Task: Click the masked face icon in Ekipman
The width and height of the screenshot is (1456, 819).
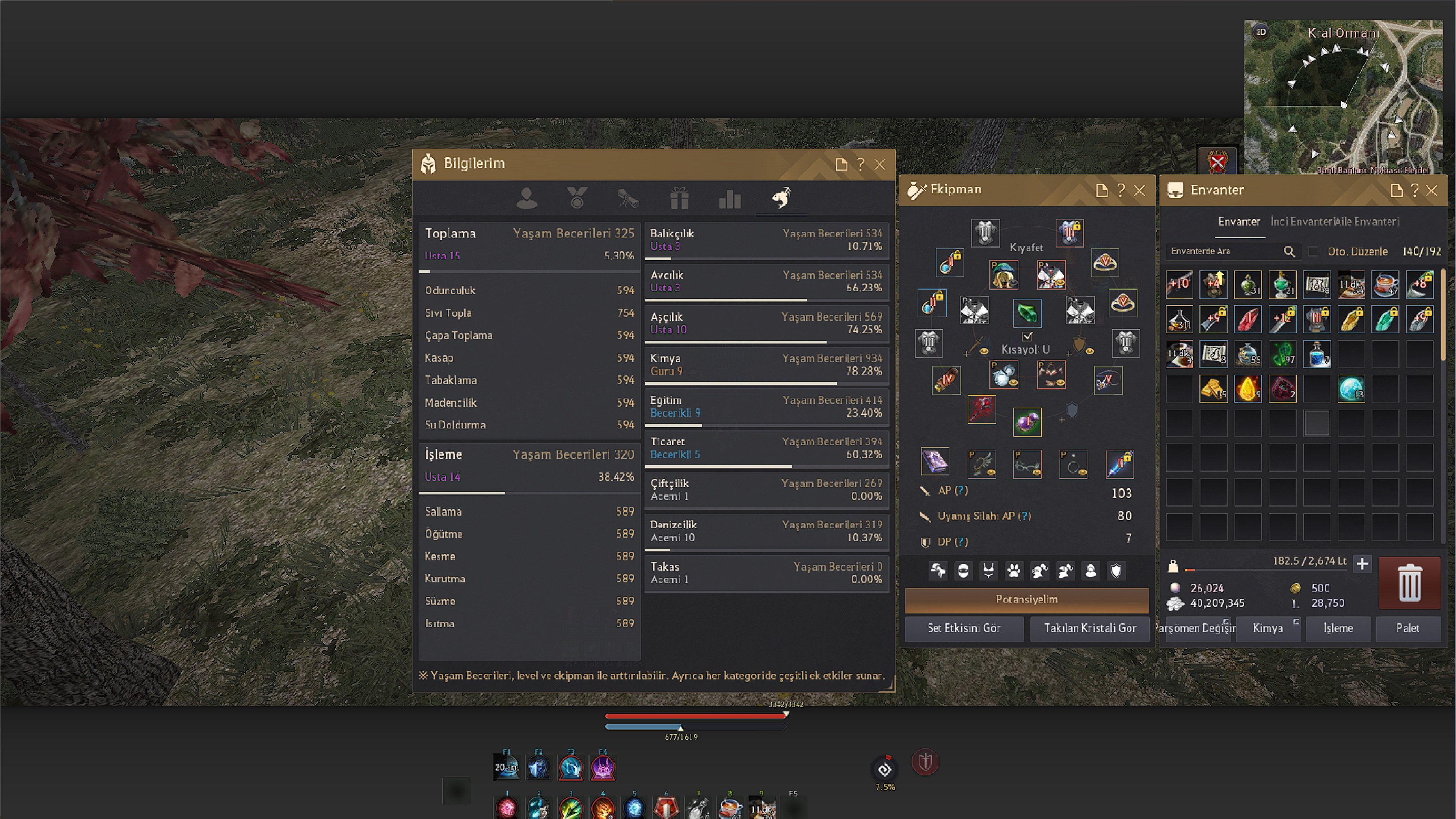Action: pyautogui.click(x=963, y=571)
